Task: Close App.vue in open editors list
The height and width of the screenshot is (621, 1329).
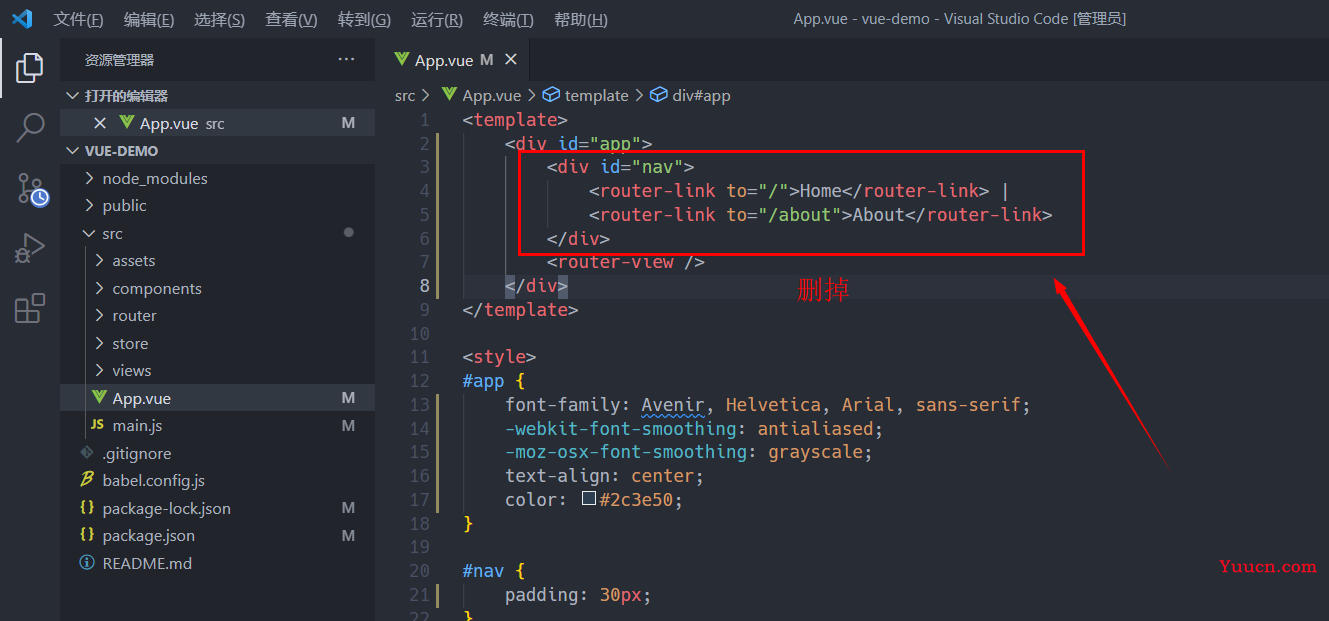Action: tap(100, 123)
